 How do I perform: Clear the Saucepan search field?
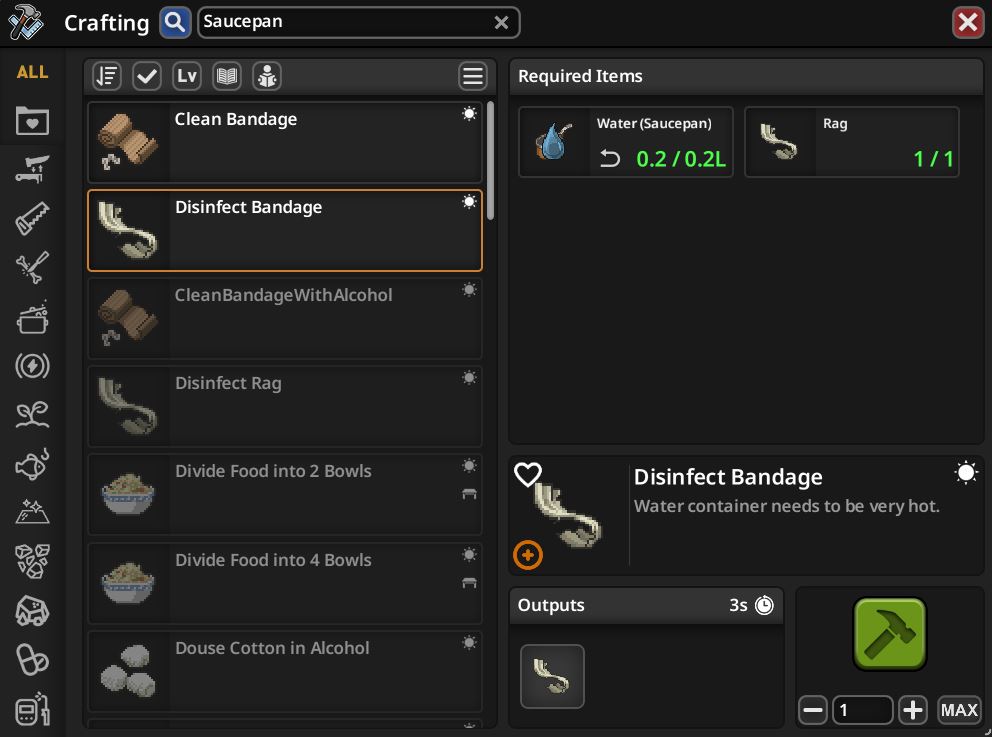tap(501, 23)
